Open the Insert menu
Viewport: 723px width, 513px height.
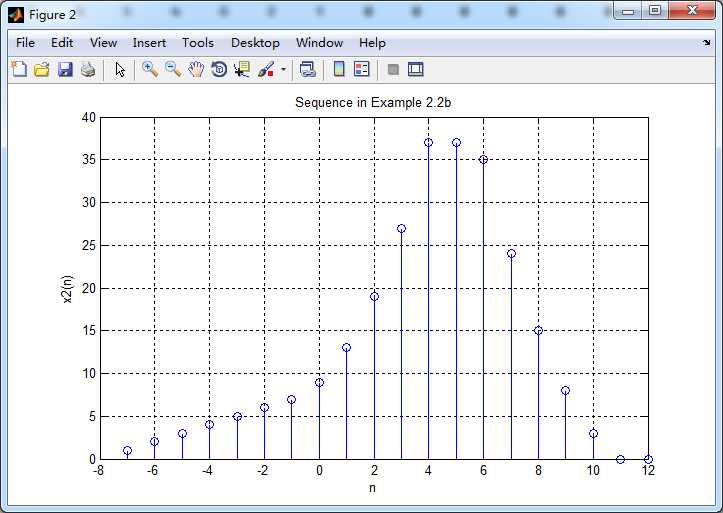[149, 43]
